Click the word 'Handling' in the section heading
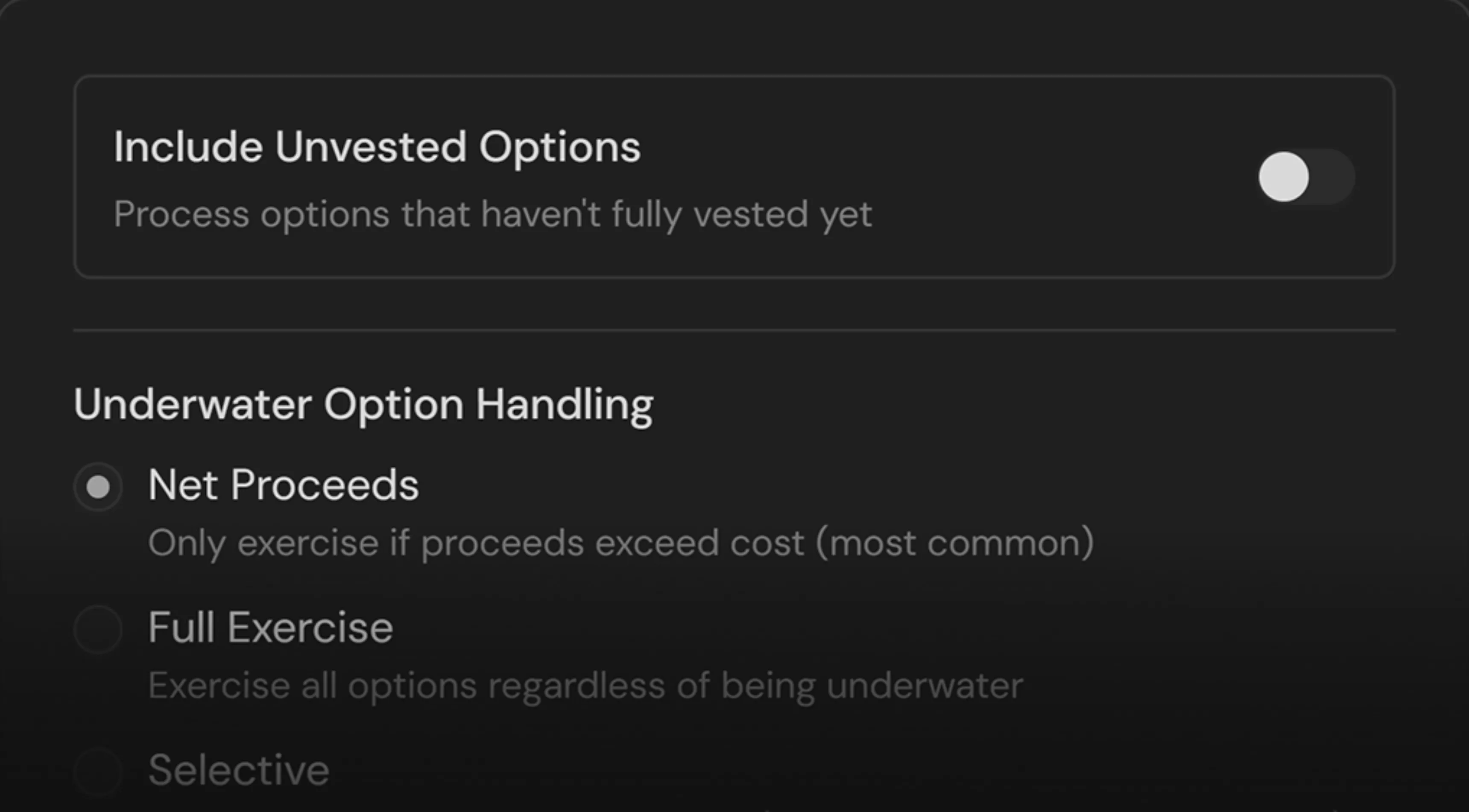The image size is (1469, 812). [565, 404]
